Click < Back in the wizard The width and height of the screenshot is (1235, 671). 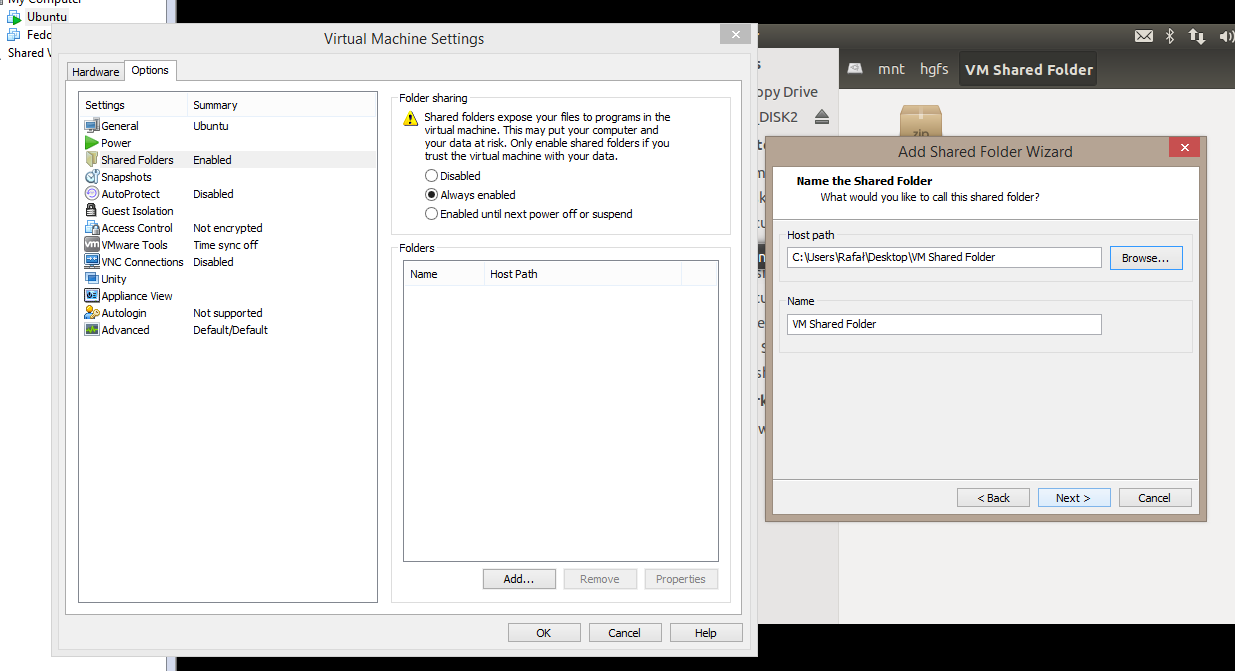(993, 498)
